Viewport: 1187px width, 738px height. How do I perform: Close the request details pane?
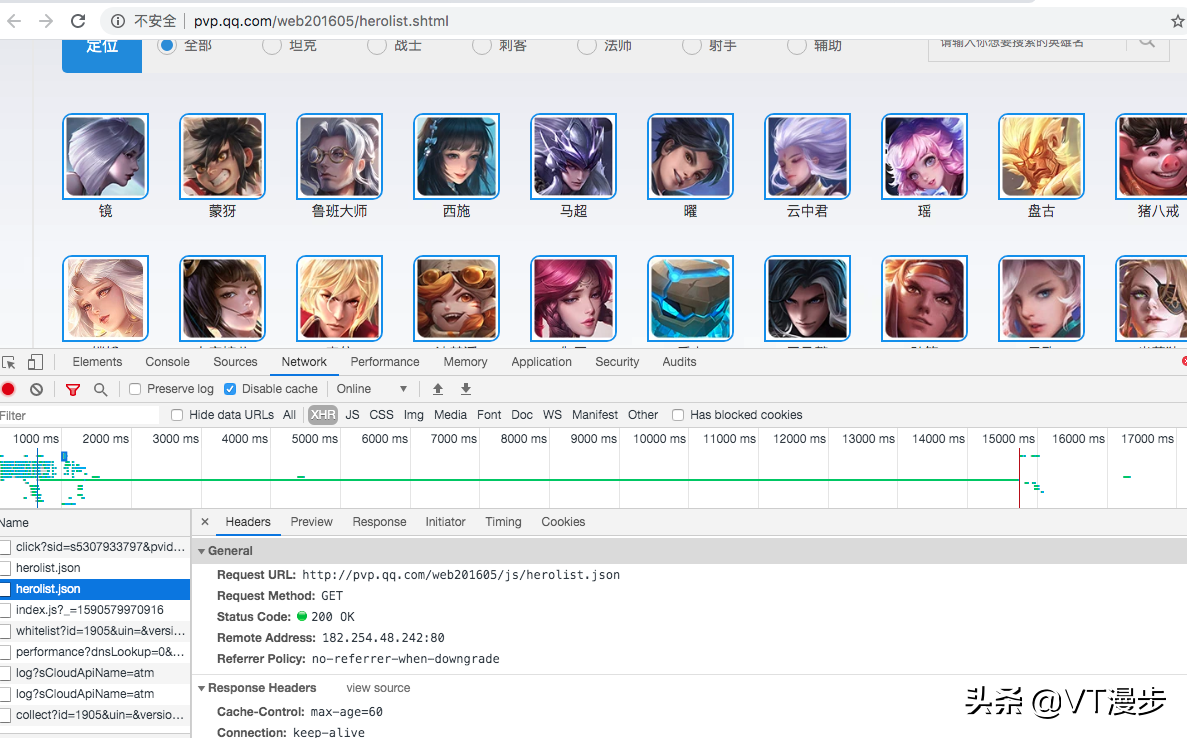coord(204,522)
